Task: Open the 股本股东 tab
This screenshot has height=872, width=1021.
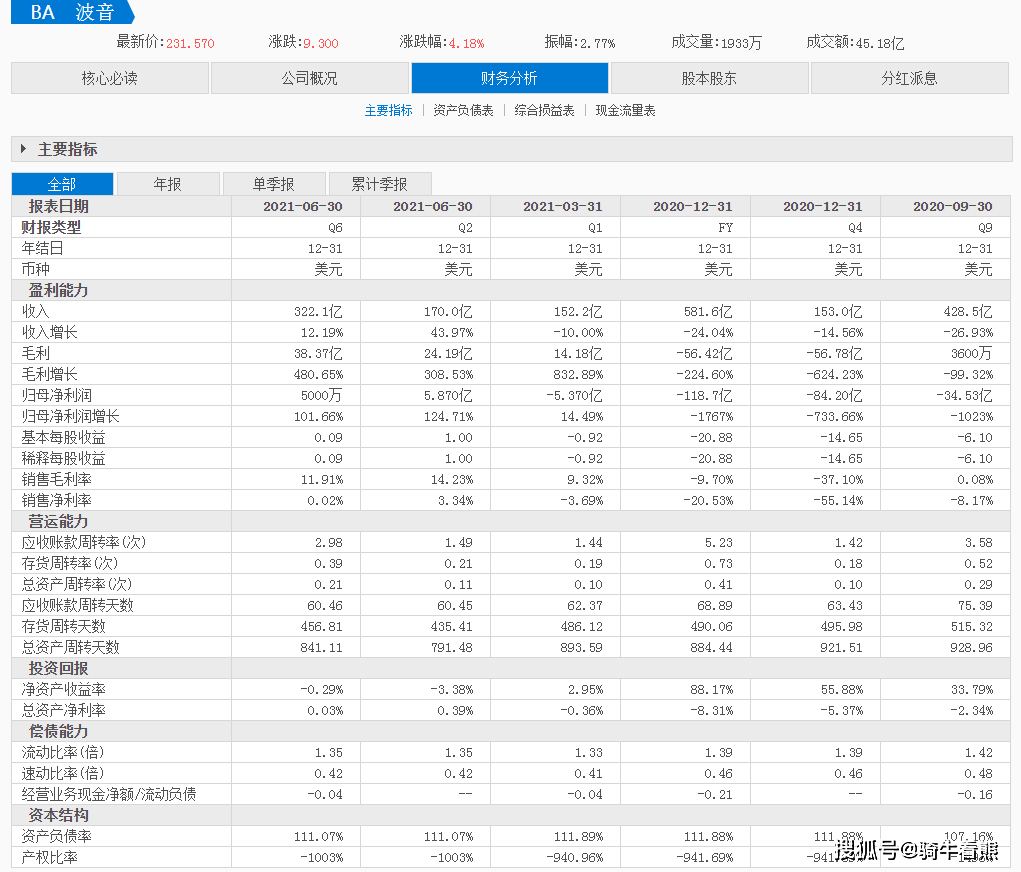Action: tap(710, 77)
